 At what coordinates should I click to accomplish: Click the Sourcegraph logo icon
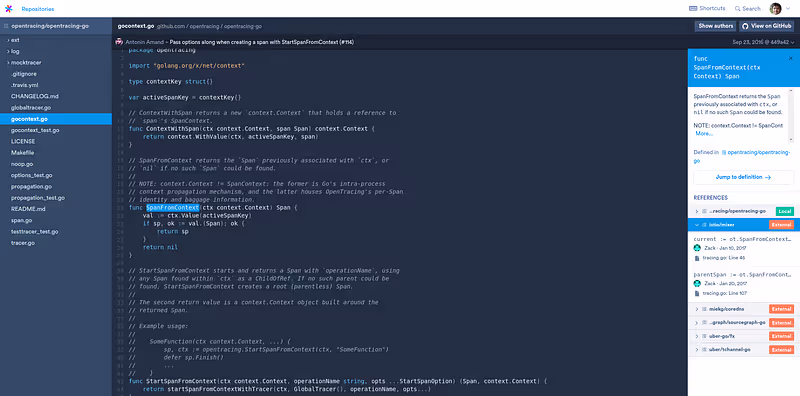coord(8,9)
